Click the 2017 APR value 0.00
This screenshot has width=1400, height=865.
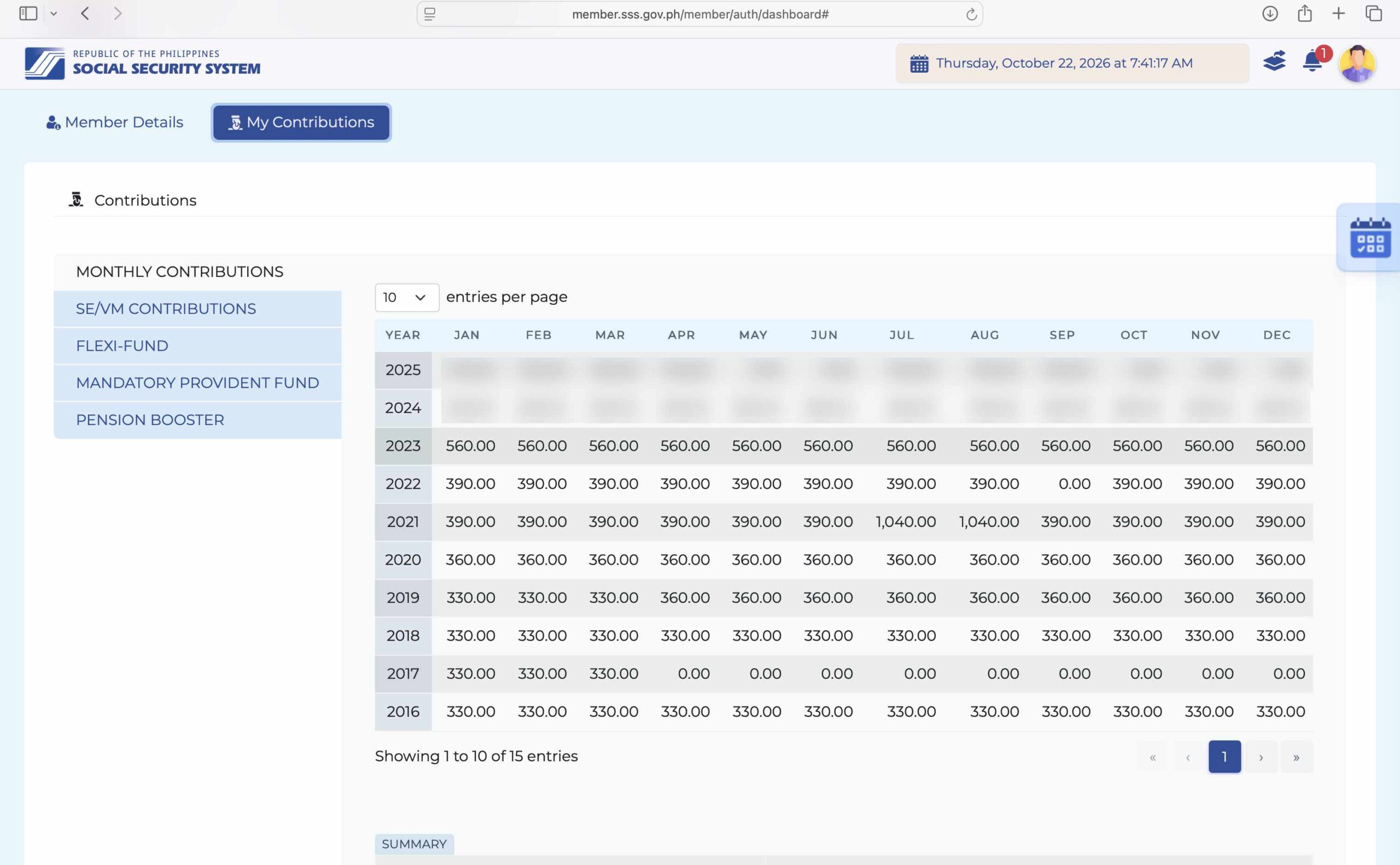click(693, 674)
